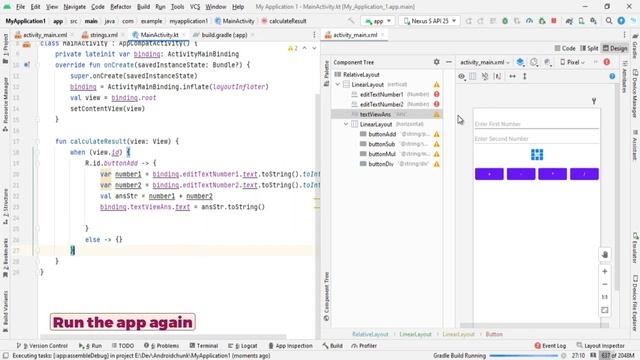This screenshot has height=360, width=640.
Task: Fit design preview to screen
Action: click(x=605, y=310)
